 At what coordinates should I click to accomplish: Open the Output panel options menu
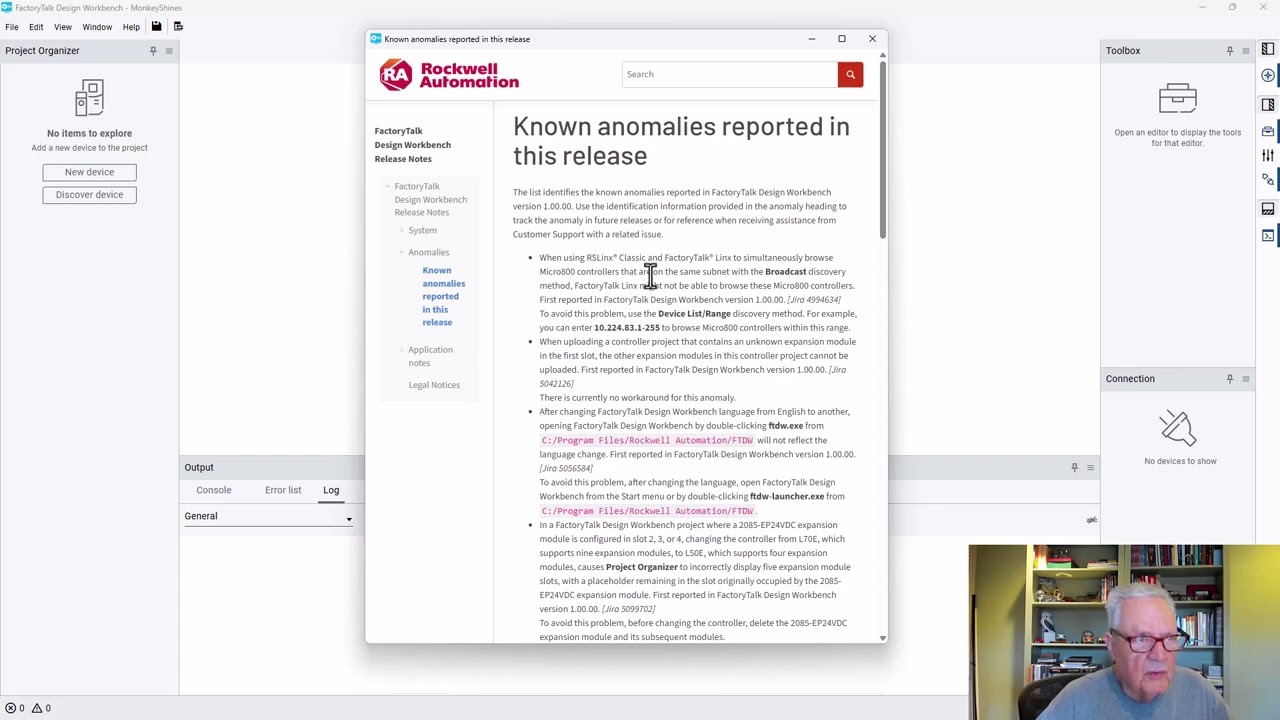click(x=1090, y=467)
